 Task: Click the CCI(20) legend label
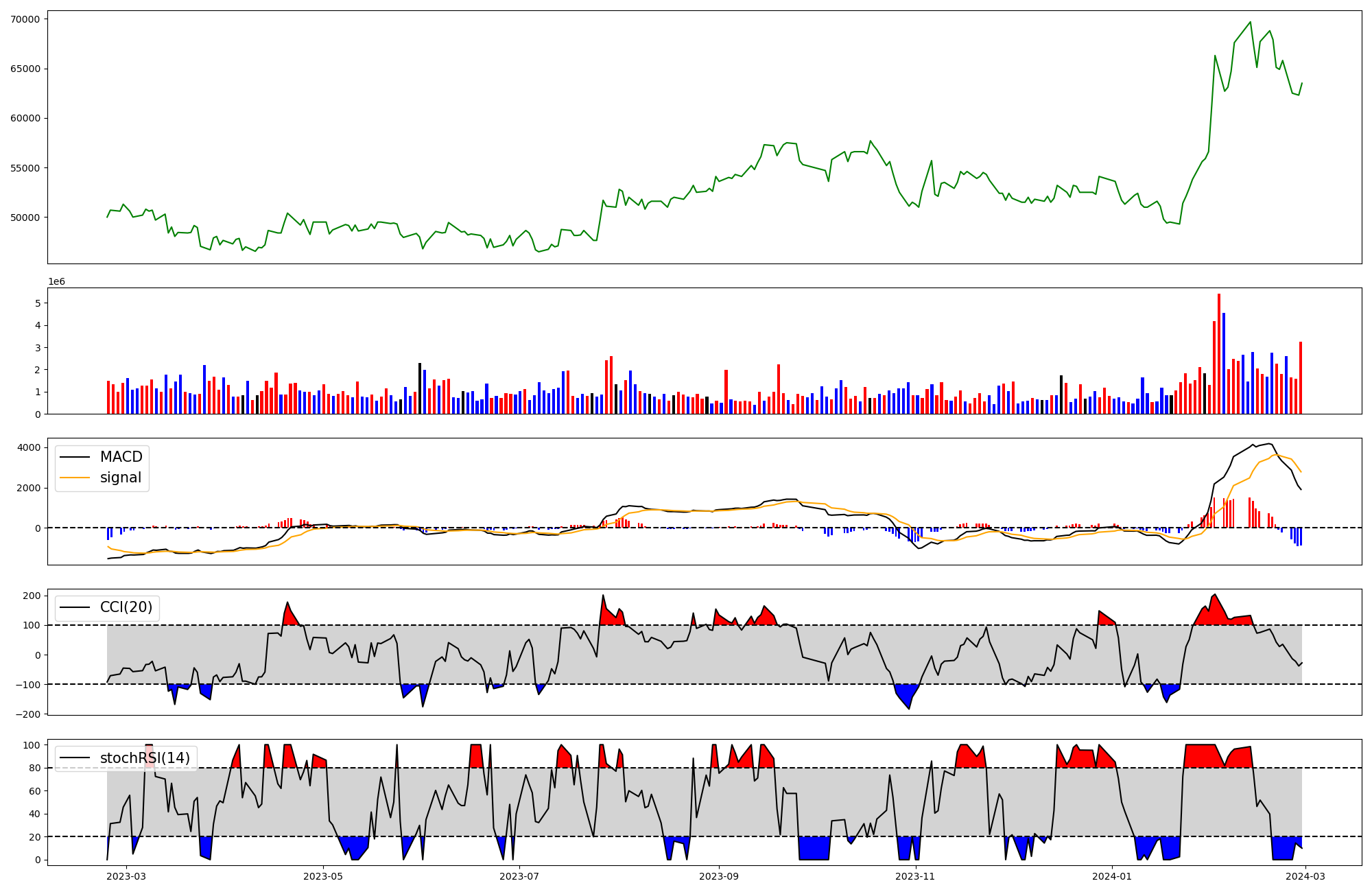point(126,607)
